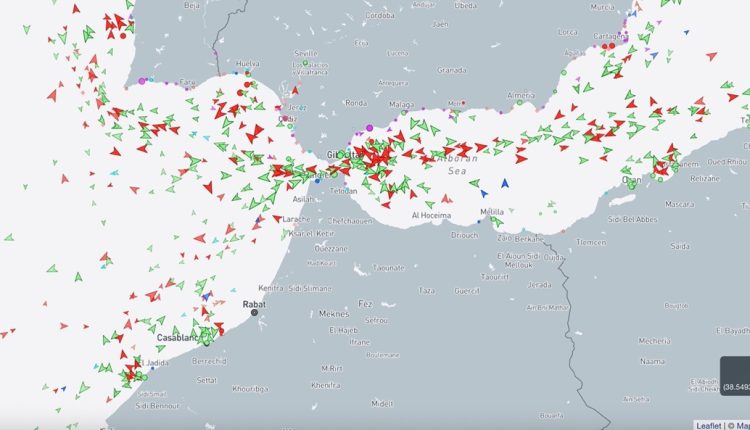Viewport: 750px width, 430px height.
Task: Select the Rabat capital city marker
Action: 254,312
